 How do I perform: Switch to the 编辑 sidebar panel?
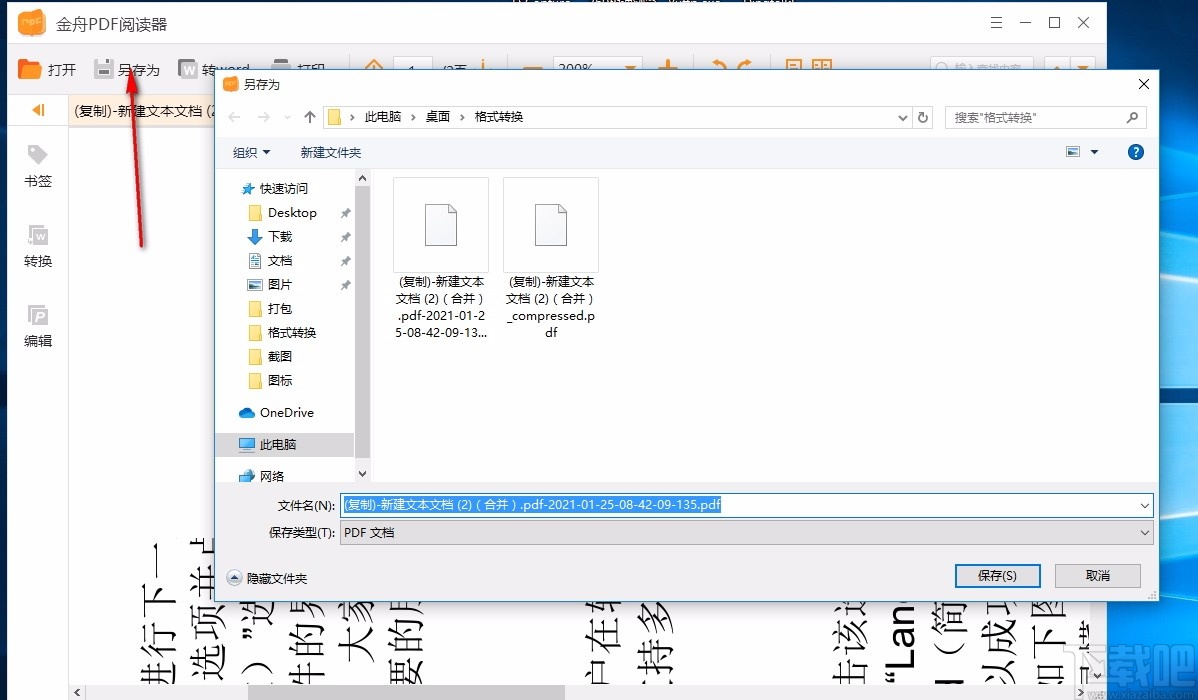pyautogui.click(x=37, y=325)
